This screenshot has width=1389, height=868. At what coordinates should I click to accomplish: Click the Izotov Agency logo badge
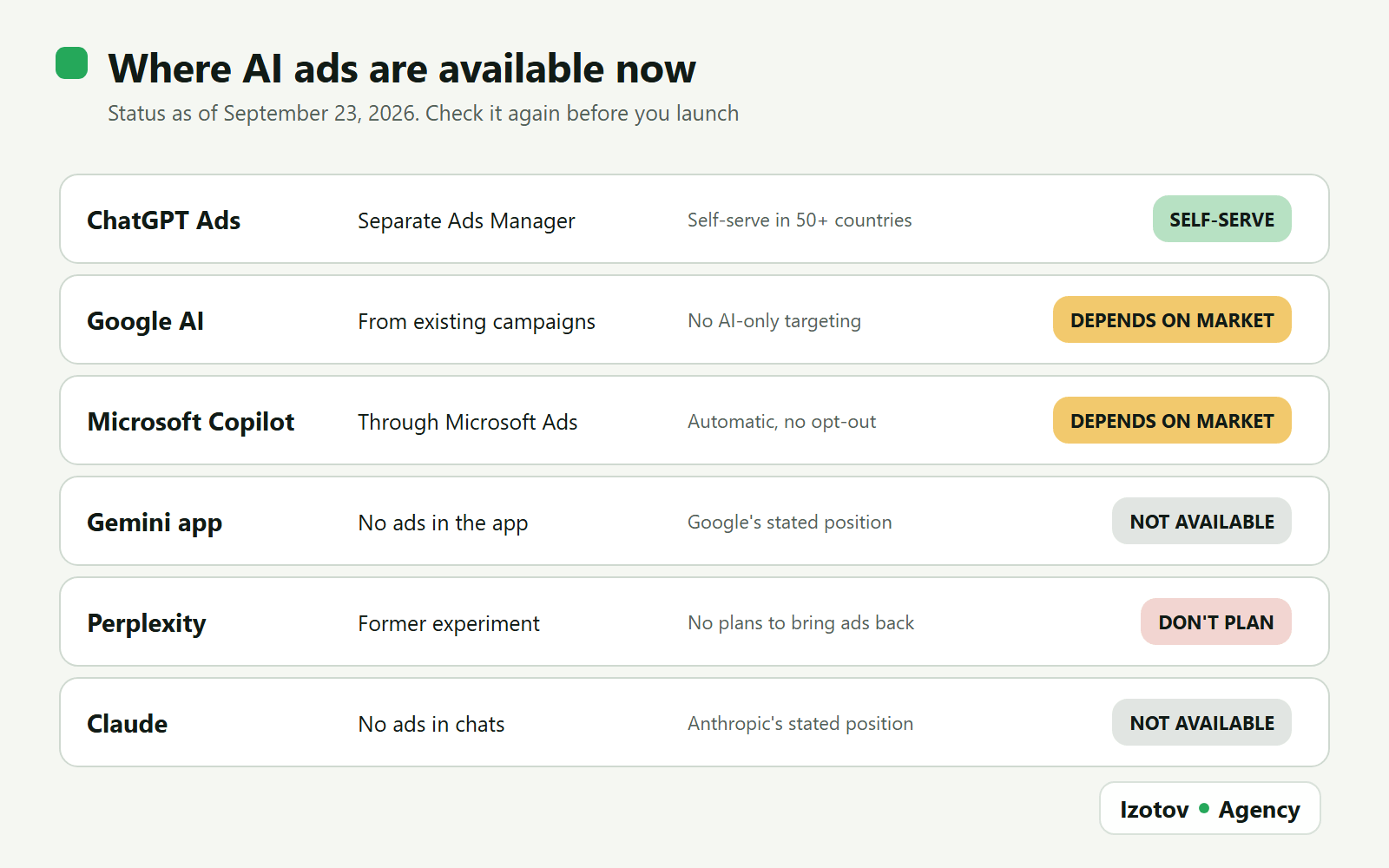point(1209,808)
